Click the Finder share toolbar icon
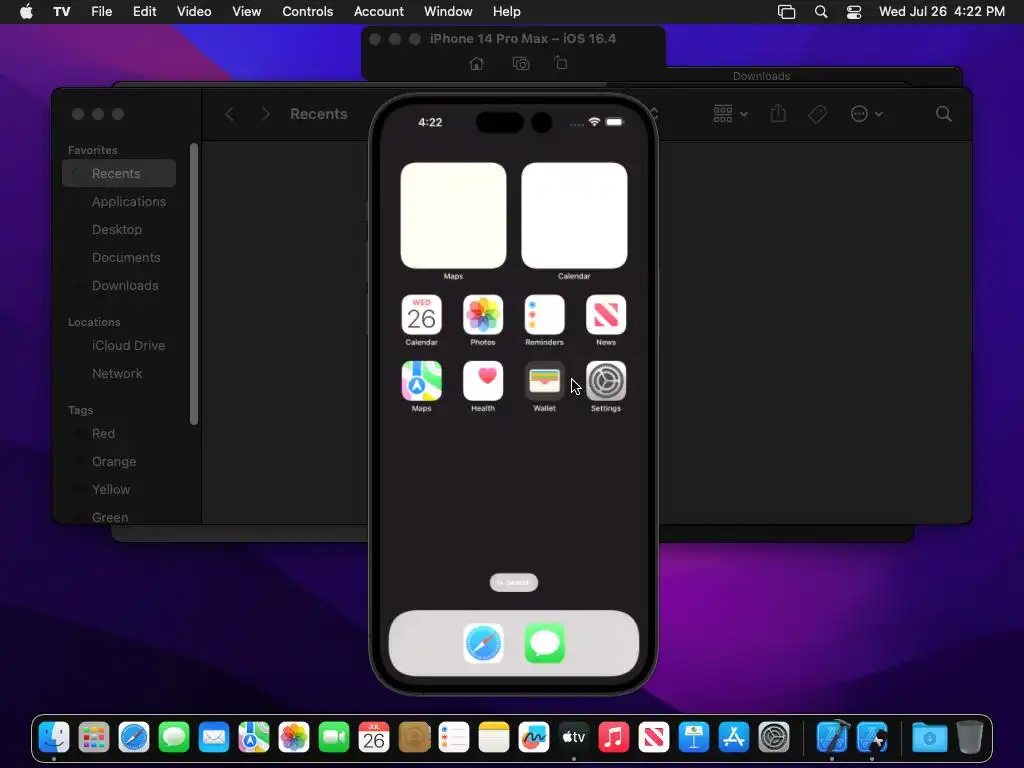1024x768 pixels. point(778,114)
